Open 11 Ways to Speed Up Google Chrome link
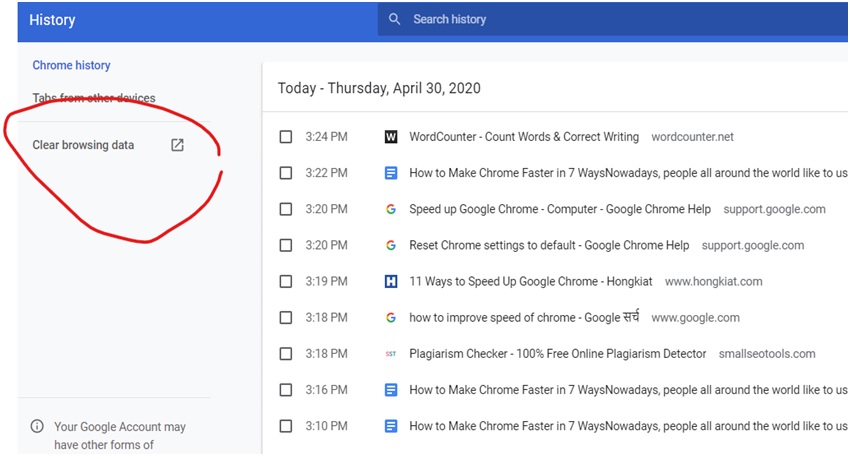Image resolution: width=850 pixels, height=459 pixels. [531, 281]
